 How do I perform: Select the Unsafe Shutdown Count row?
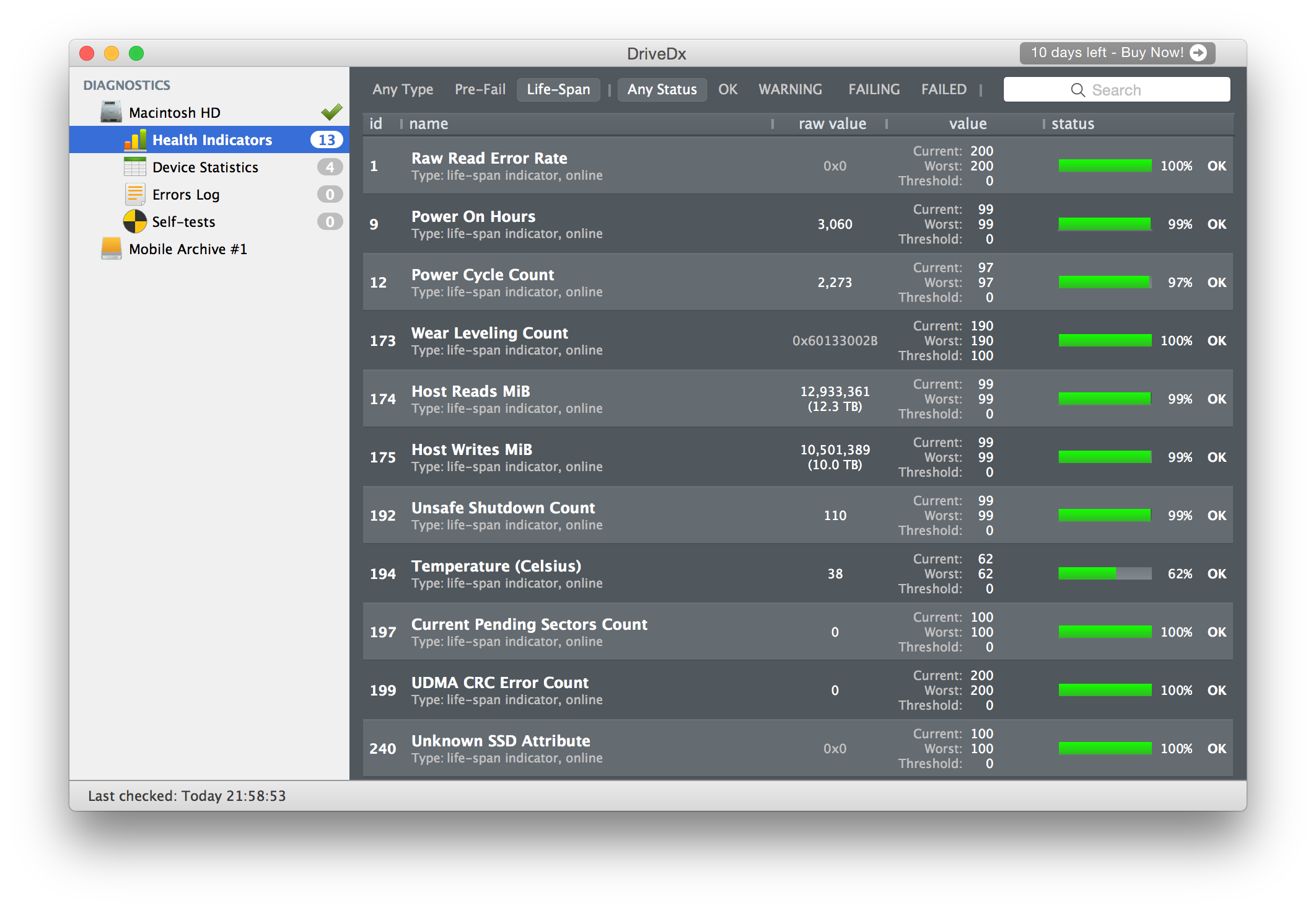(x=798, y=515)
